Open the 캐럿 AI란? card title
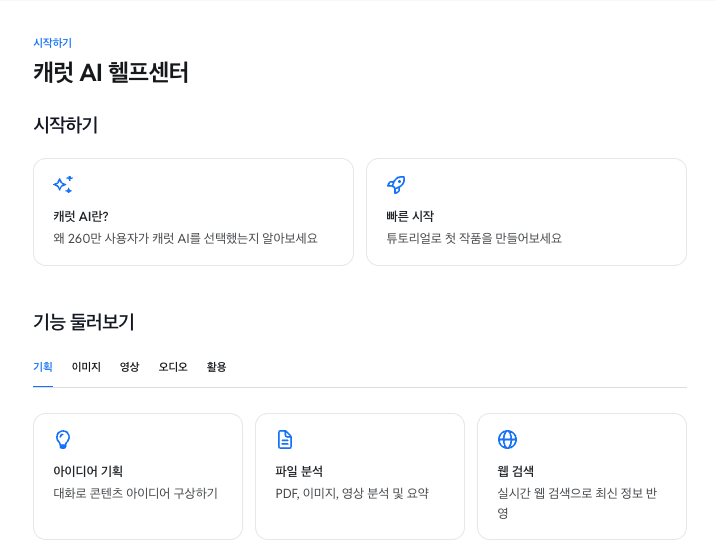This screenshot has width=715, height=558. [81, 216]
